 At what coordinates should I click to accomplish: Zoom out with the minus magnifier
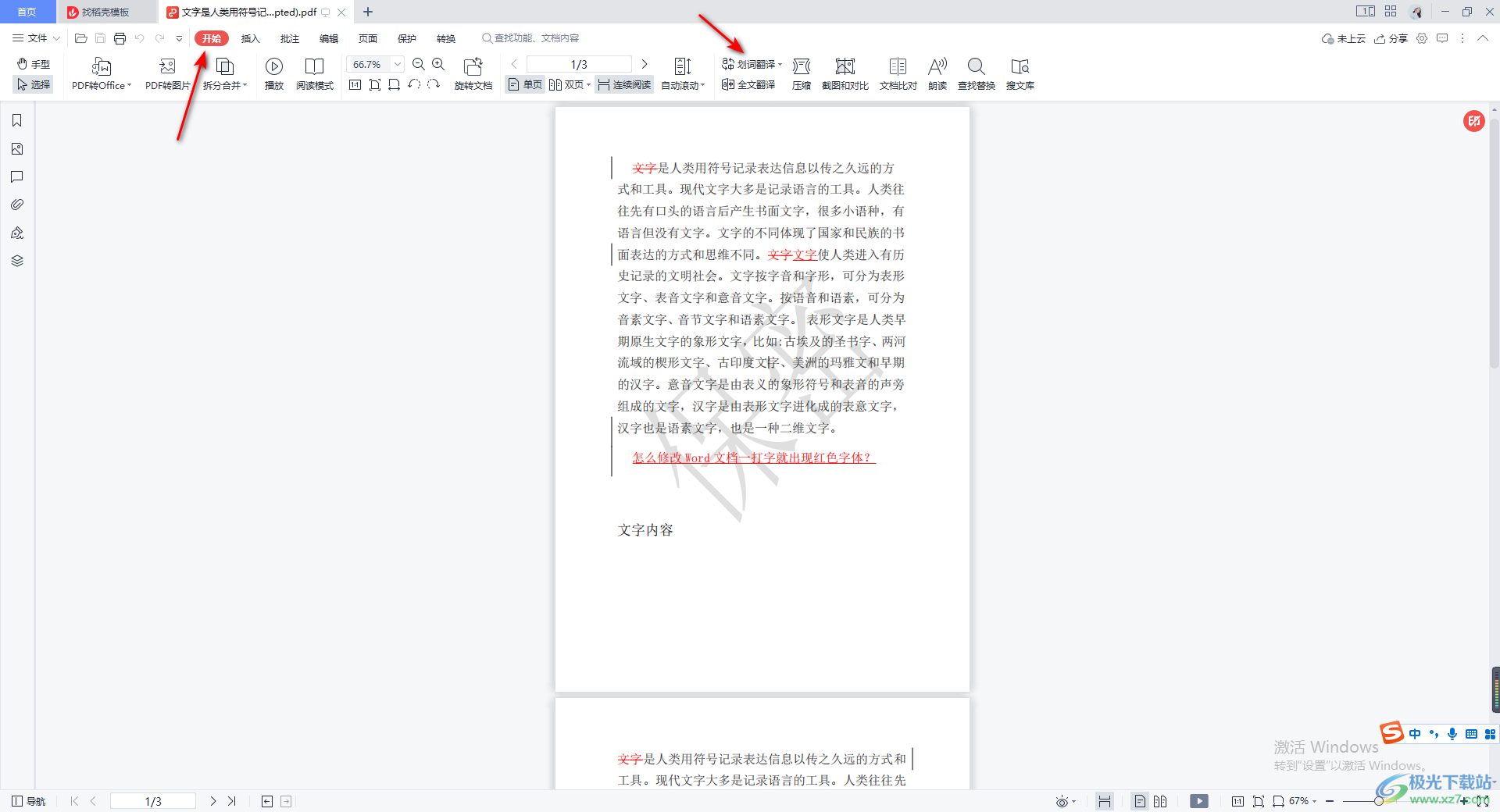[419, 64]
